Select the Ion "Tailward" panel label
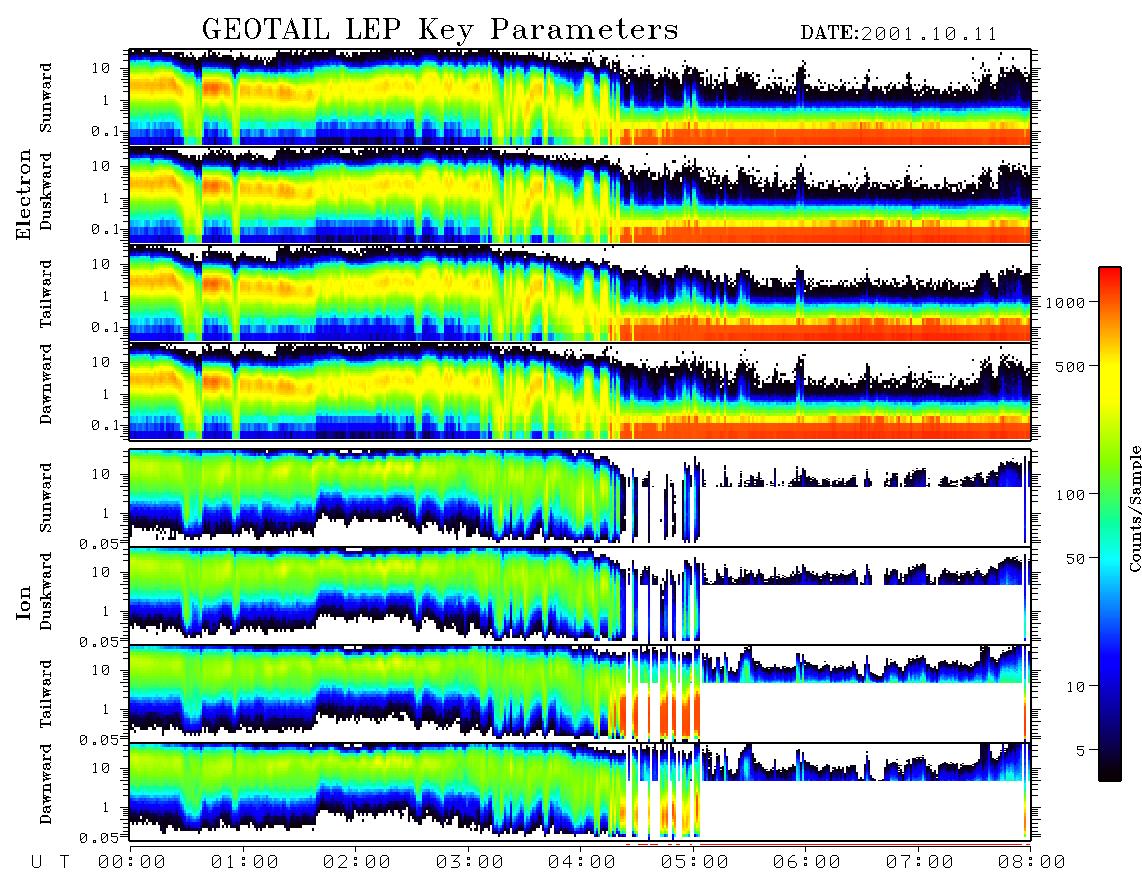 pos(46,694)
